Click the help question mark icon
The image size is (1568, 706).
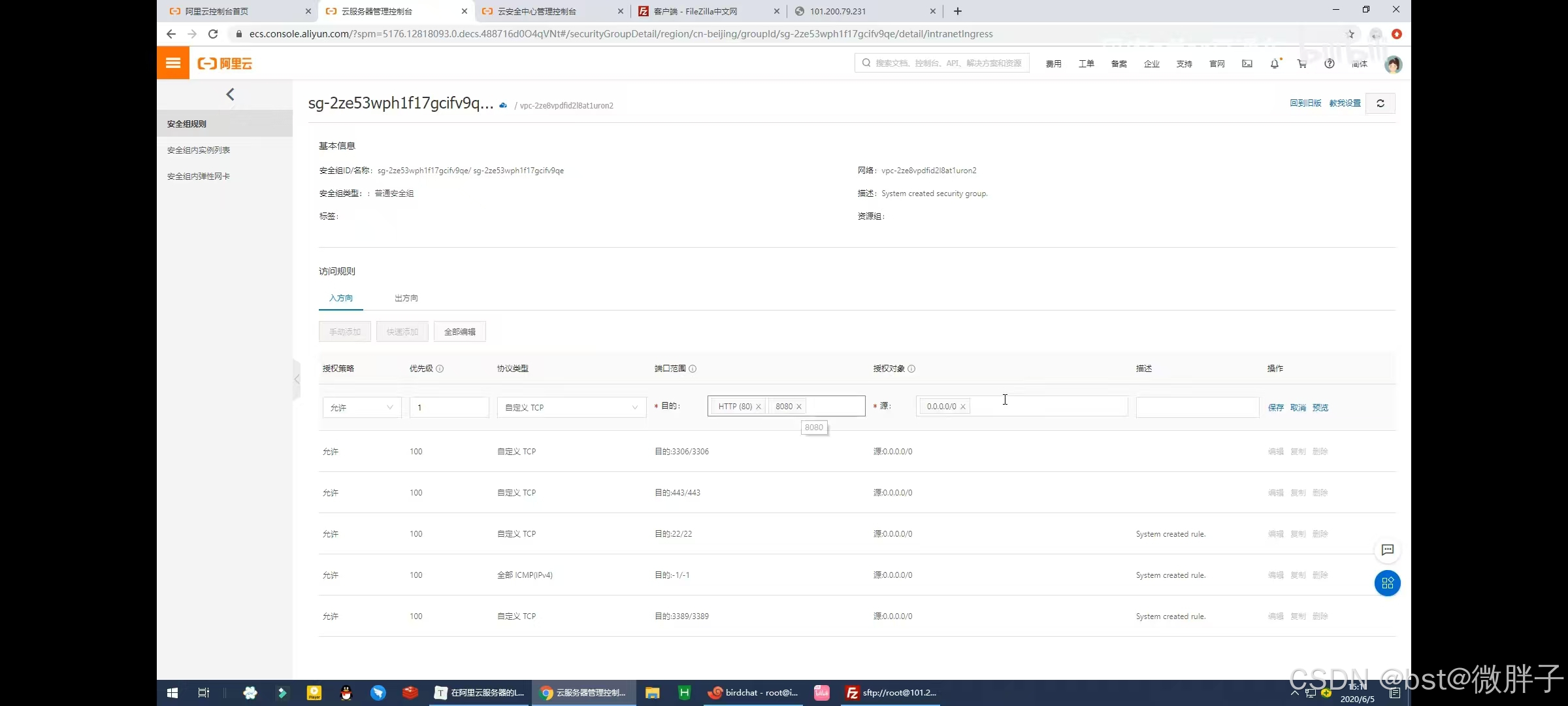coord(1329,63)
